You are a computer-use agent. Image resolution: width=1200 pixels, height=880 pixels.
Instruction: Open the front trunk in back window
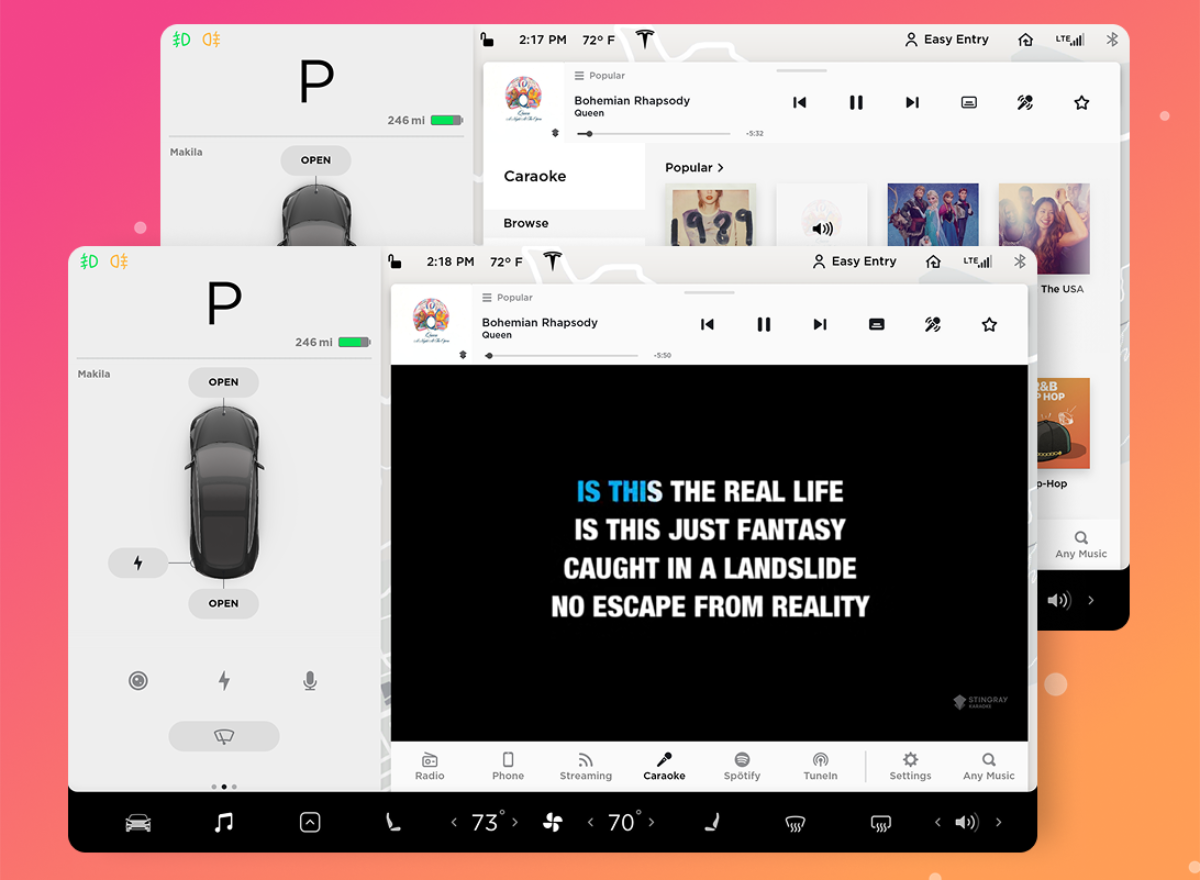[x=315, y=160]
